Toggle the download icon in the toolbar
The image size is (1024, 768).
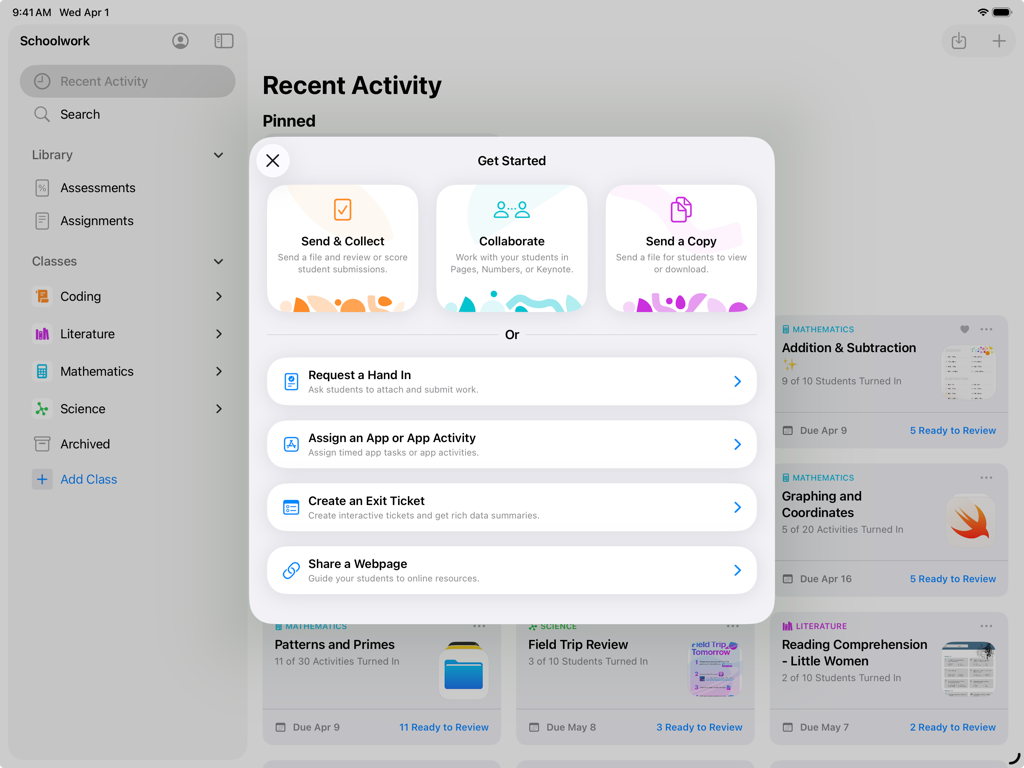[959, 41]
